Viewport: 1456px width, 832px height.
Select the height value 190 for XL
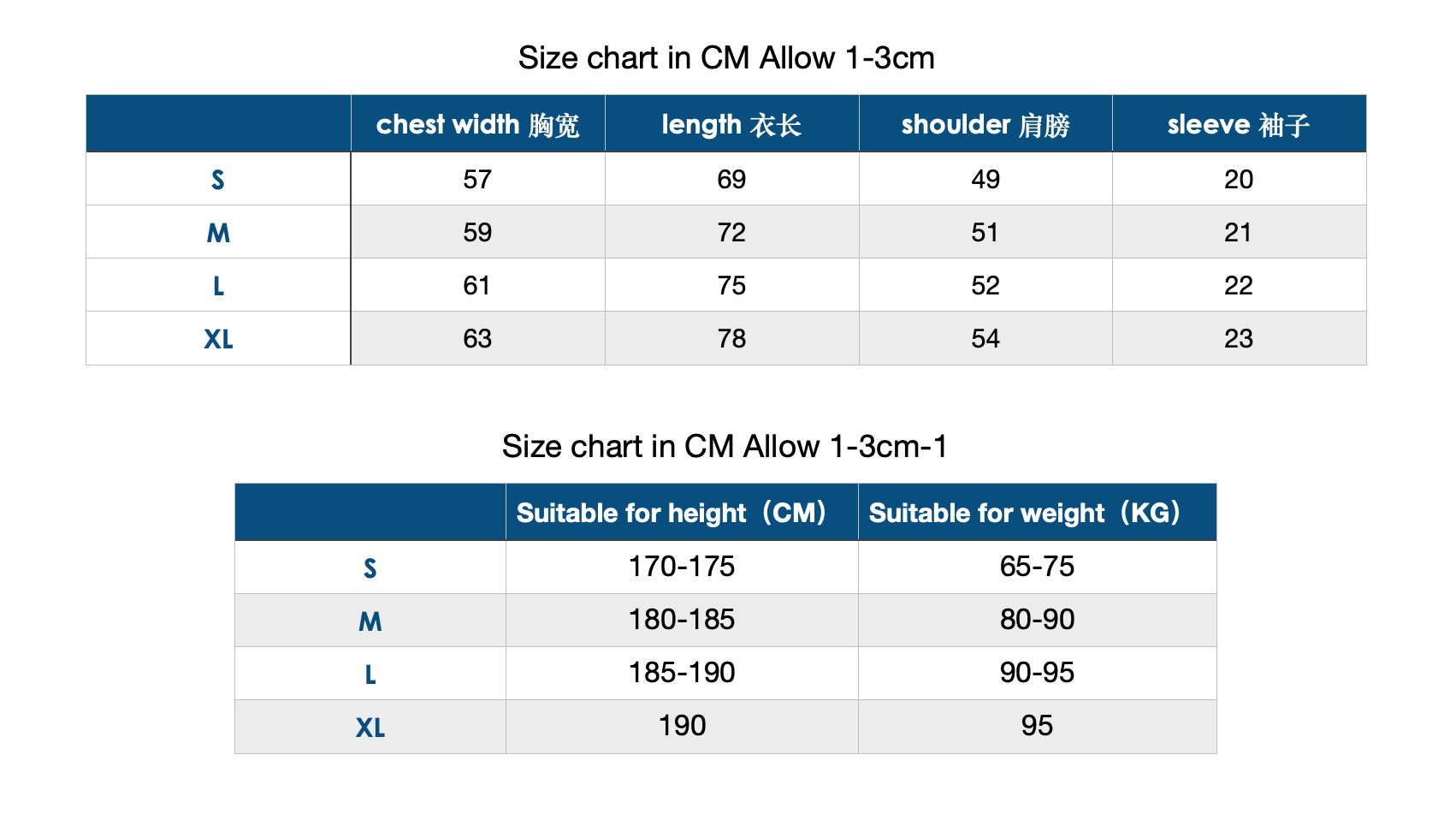click(x=681, y=726)
